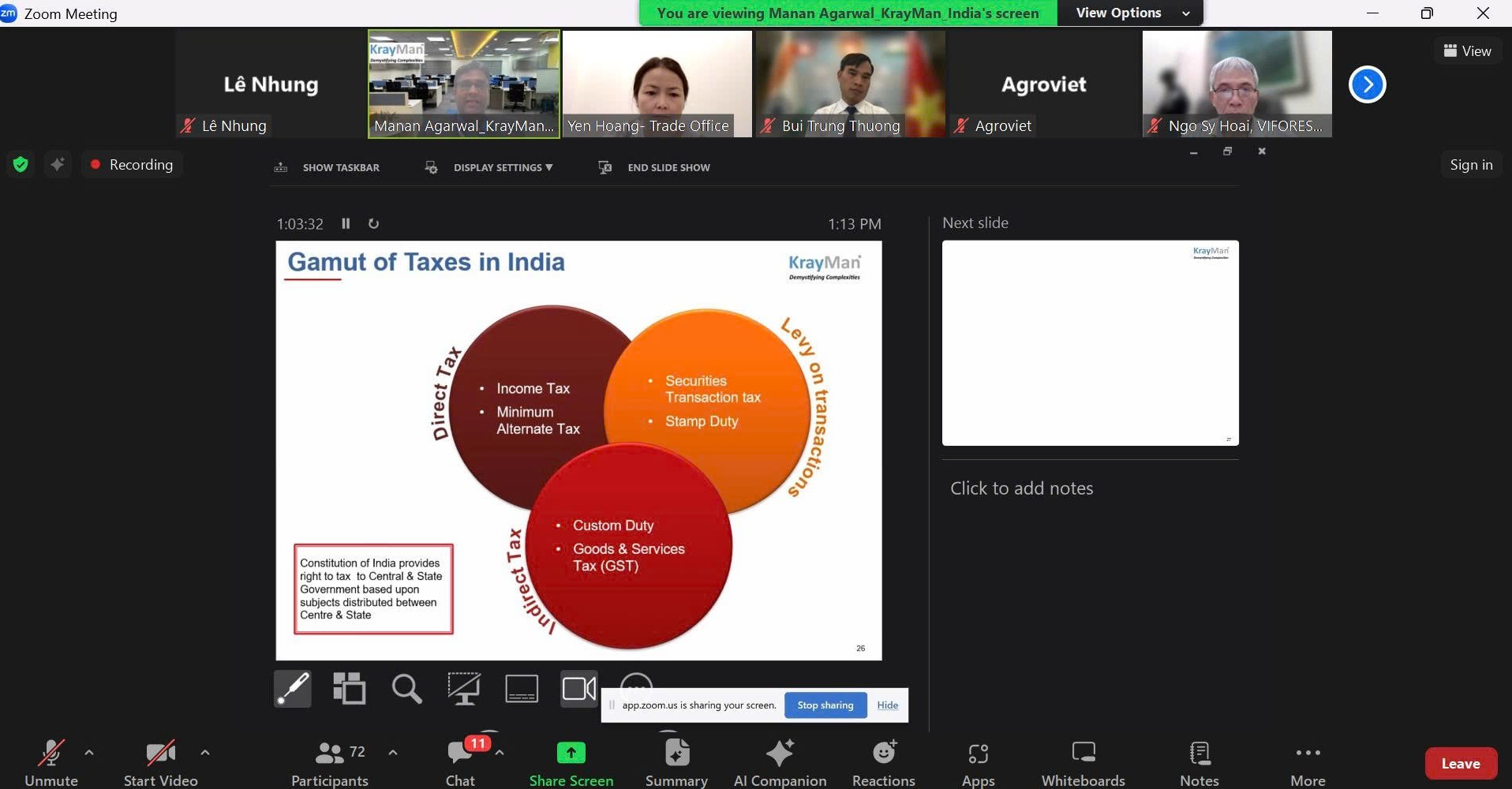
Task: Open the Chat panel
Action: (x=460, y=762)
